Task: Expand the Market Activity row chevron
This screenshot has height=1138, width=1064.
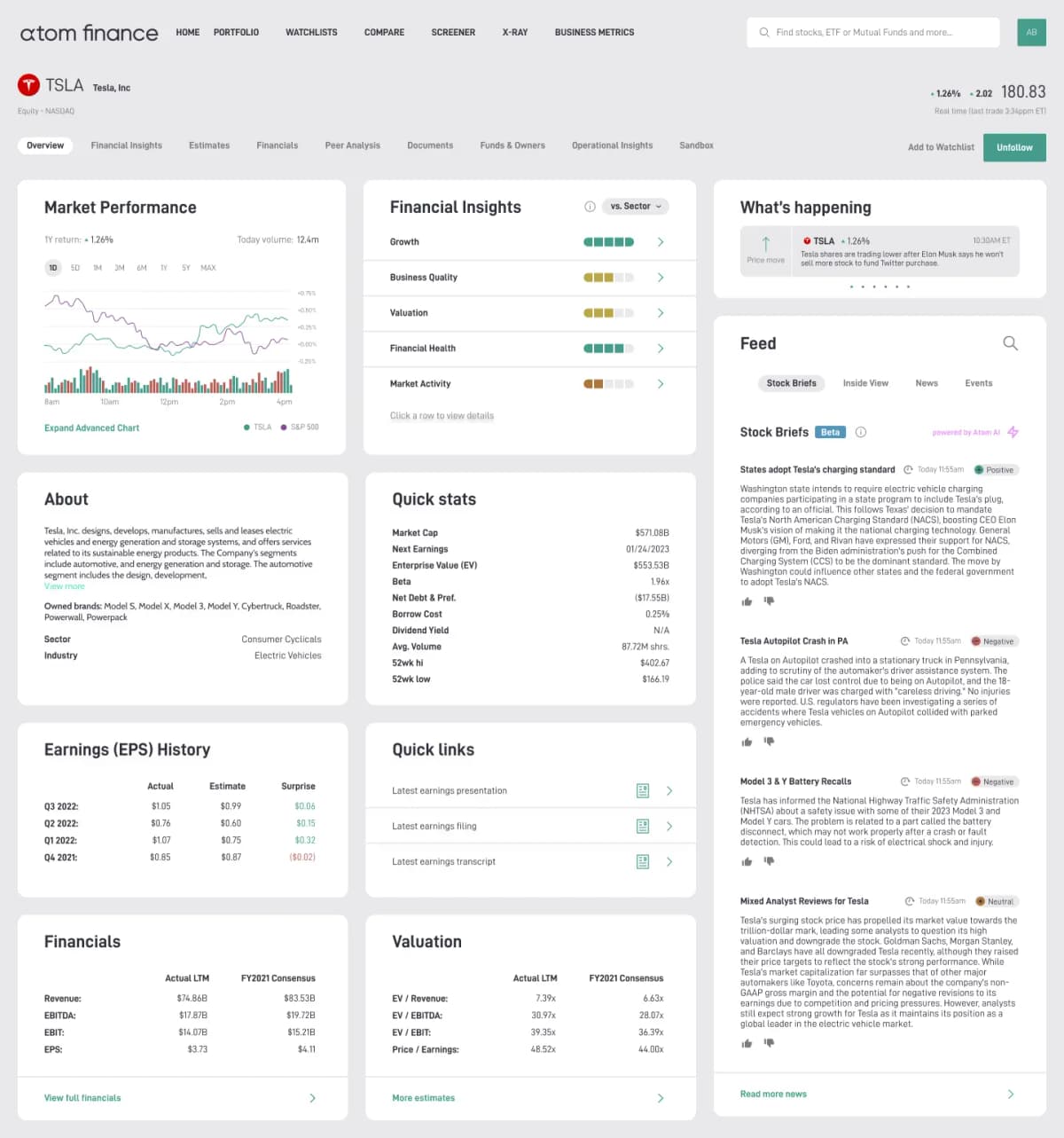Action: 661,384
